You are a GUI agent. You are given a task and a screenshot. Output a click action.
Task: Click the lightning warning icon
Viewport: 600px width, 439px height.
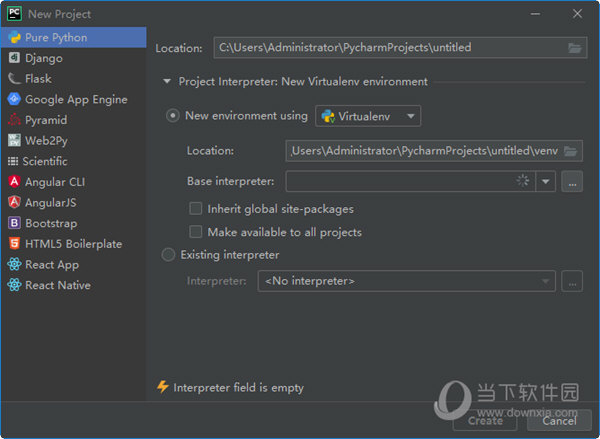(x=163, y=387)
